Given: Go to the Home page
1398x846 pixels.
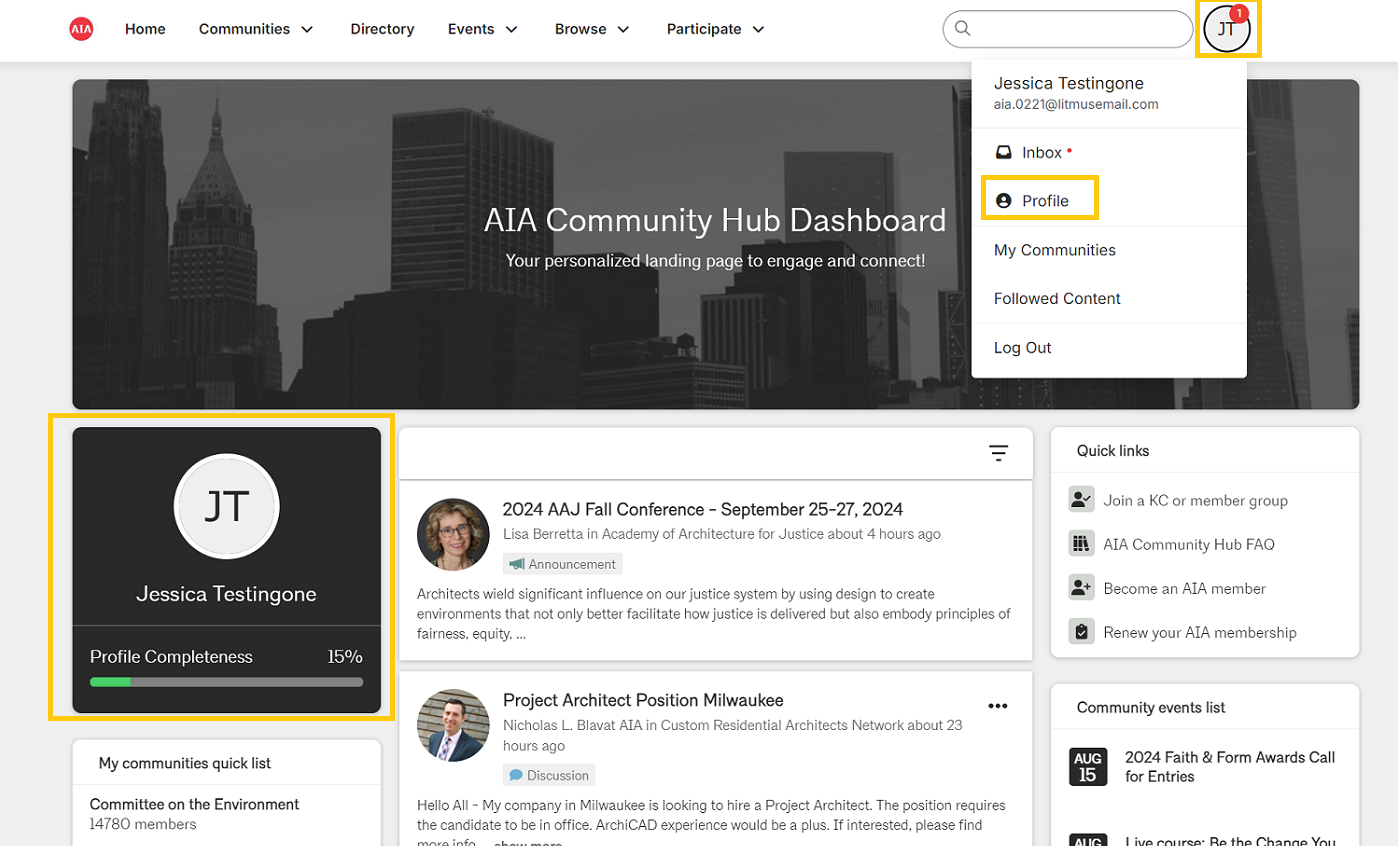Looking at the screenshot, I should pyautogui.click(x=145, y=29).
